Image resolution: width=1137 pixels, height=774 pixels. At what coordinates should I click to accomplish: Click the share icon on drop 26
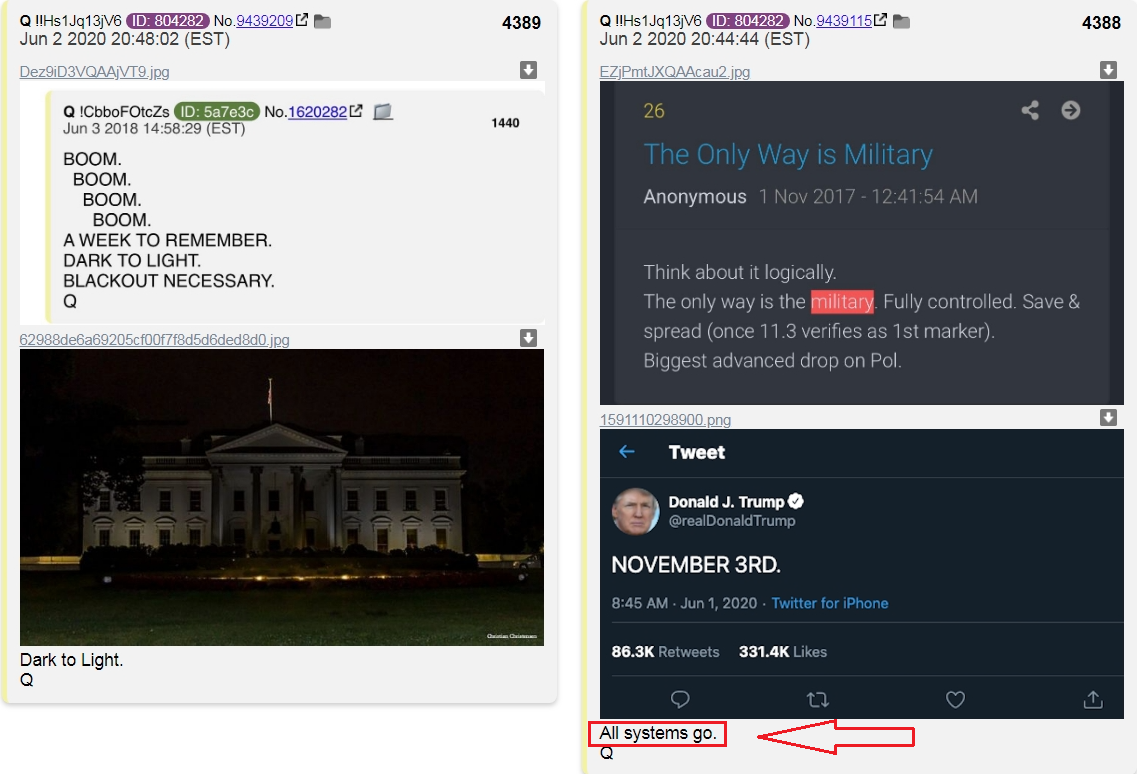[x=1030, y=110]
